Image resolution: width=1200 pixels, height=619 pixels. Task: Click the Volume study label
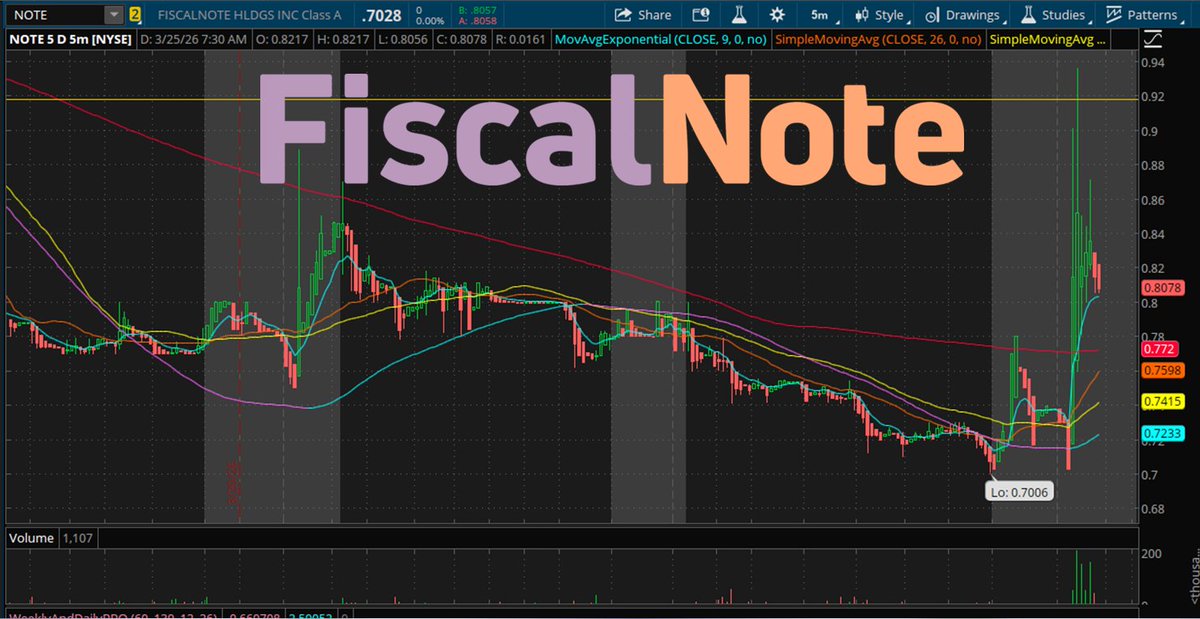coord(30,537)
